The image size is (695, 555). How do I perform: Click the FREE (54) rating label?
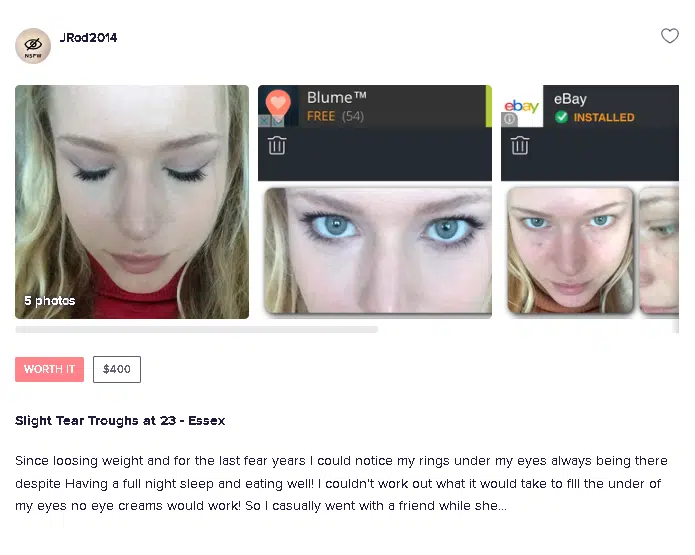(335, 116)
